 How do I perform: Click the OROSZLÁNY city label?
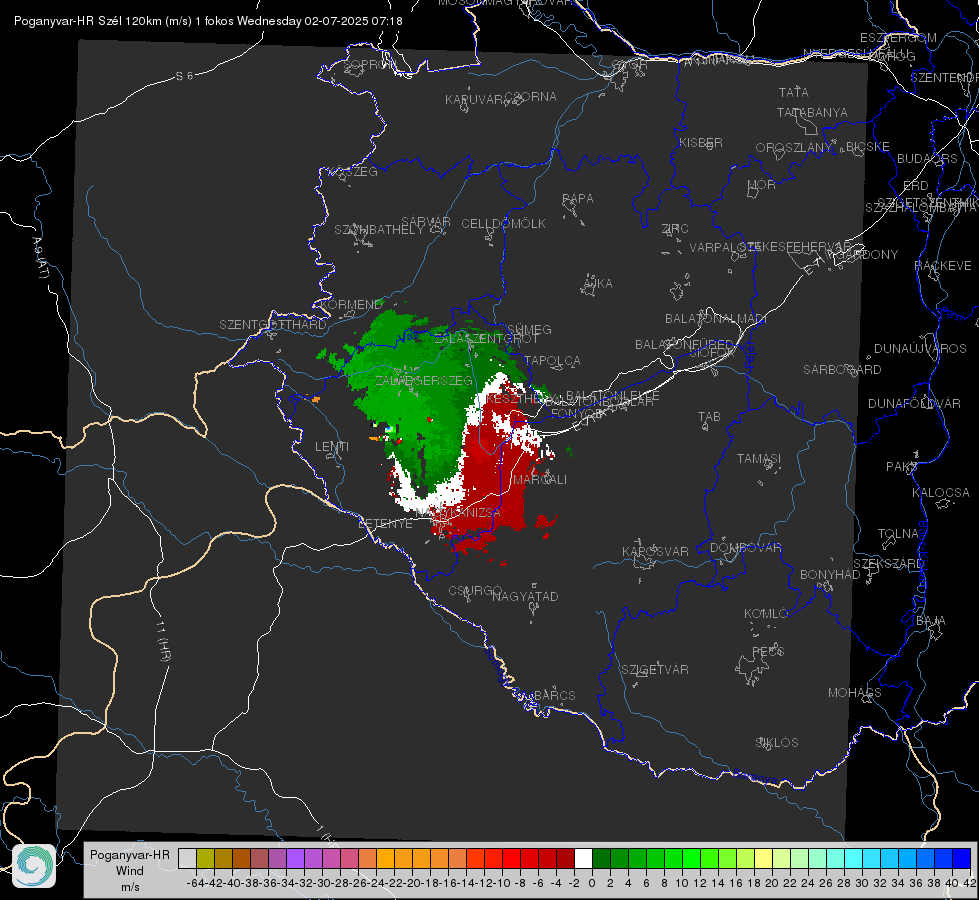click(794, 148)
